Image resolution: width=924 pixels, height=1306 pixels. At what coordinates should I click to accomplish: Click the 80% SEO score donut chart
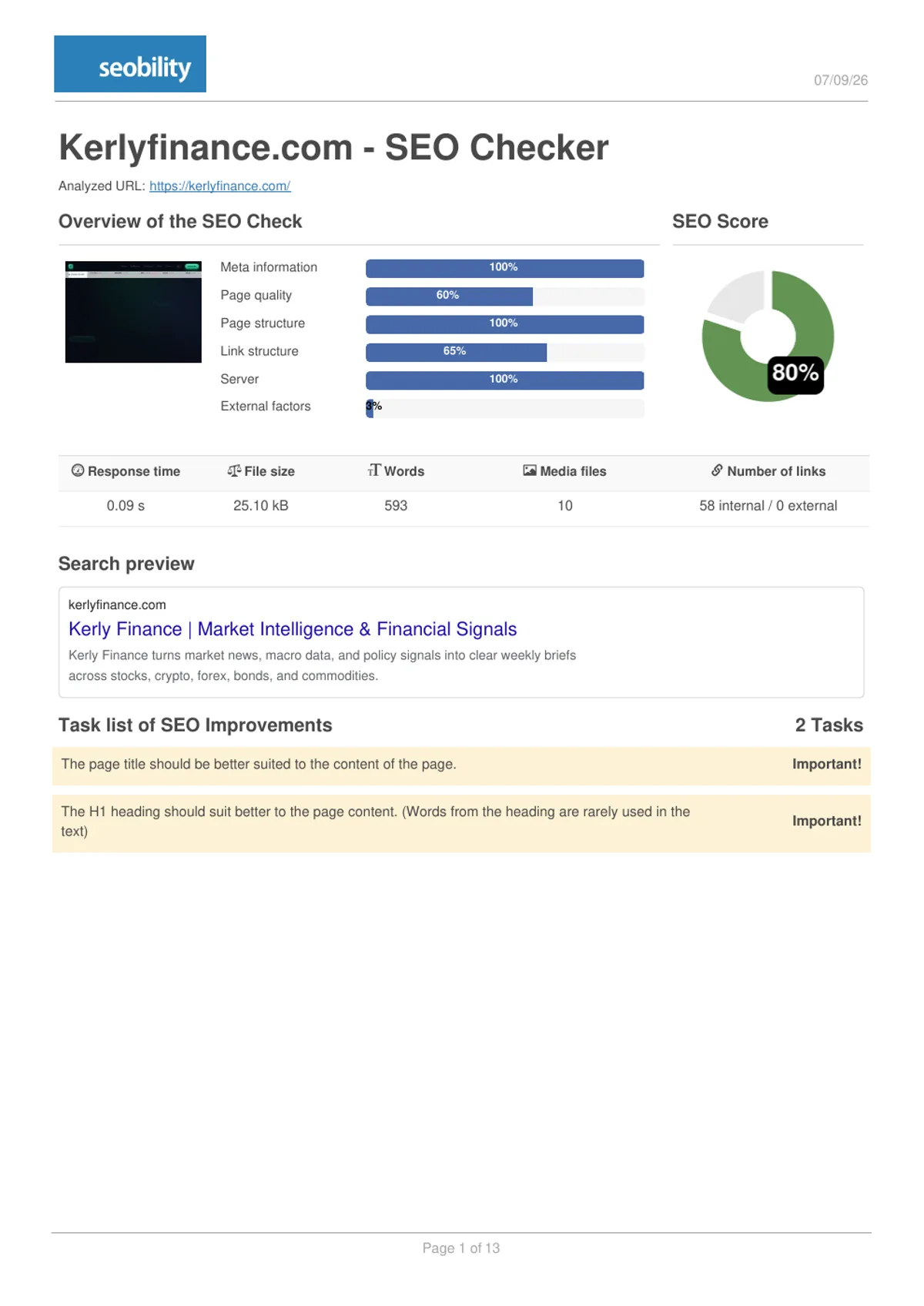(x=768, y=336)
